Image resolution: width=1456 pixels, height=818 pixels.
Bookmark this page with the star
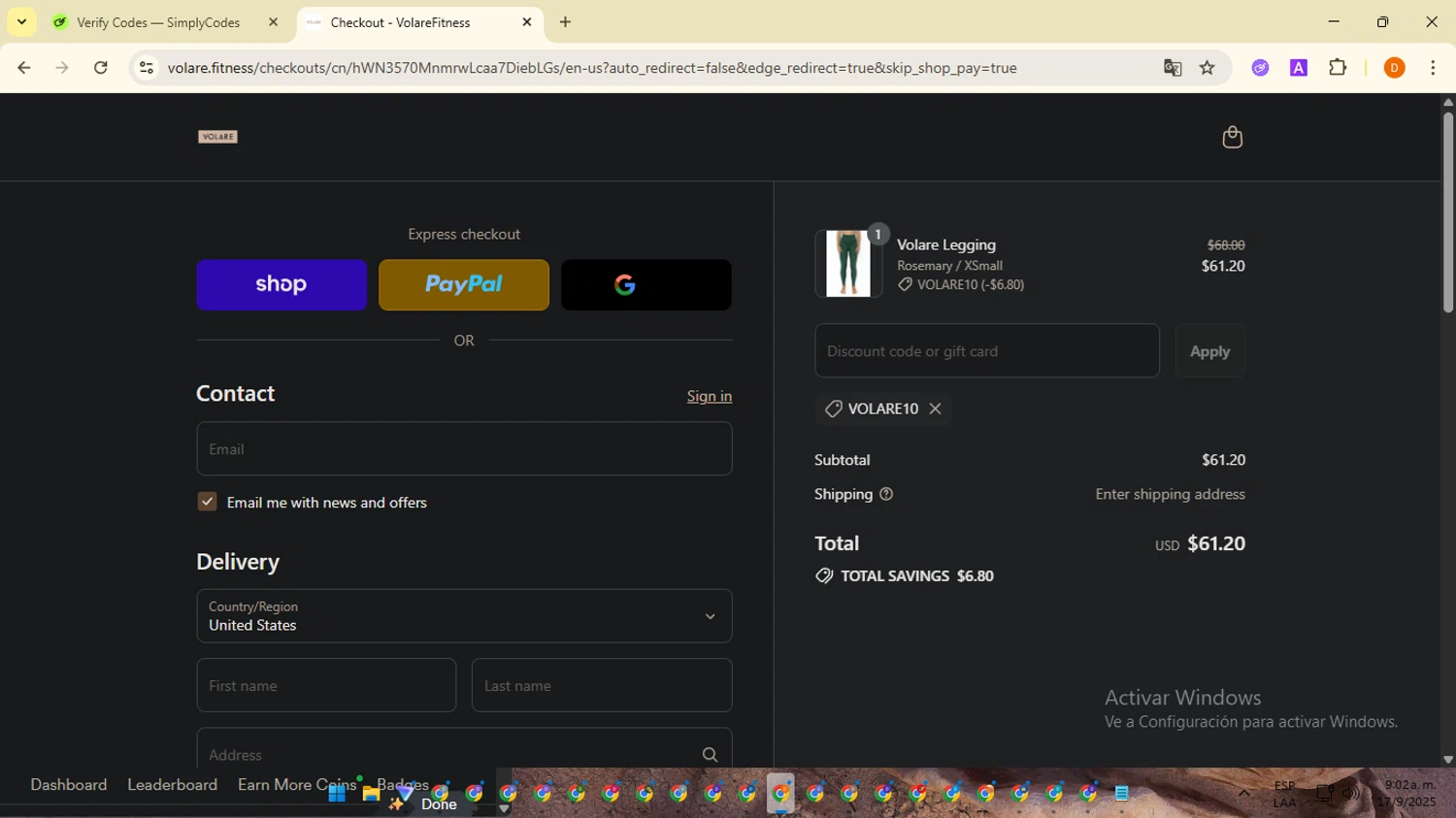click(x=1207, y=68)
